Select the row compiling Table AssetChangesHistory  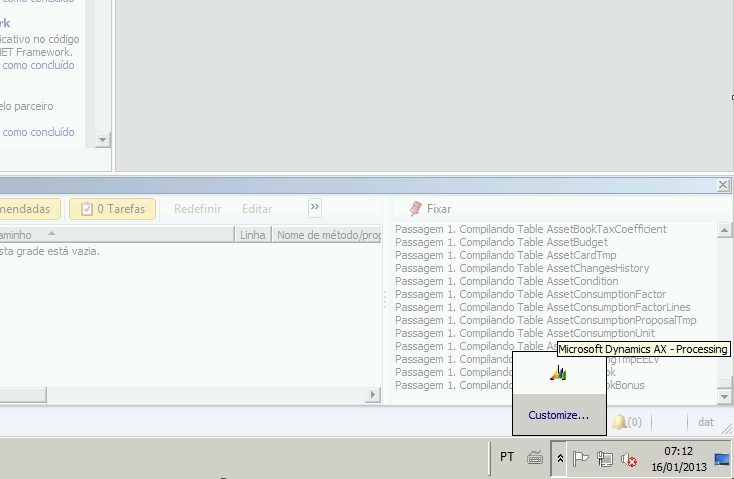click(522, 268)
